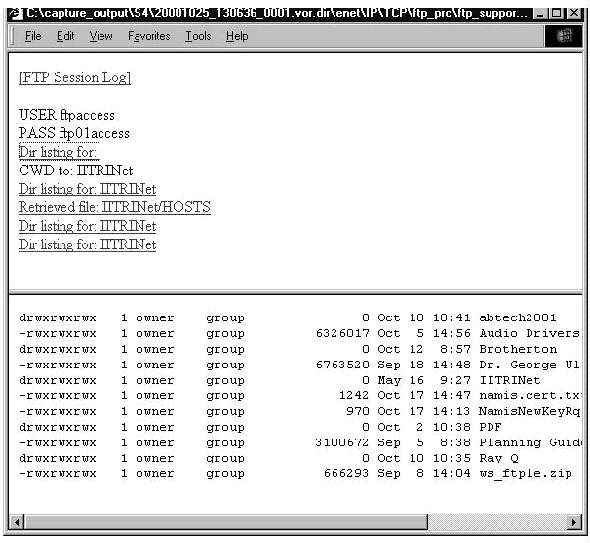This screenshot has width=590, height=543.
Task: Click the Windows logo throbber icon
Action: tap(563, 36)
